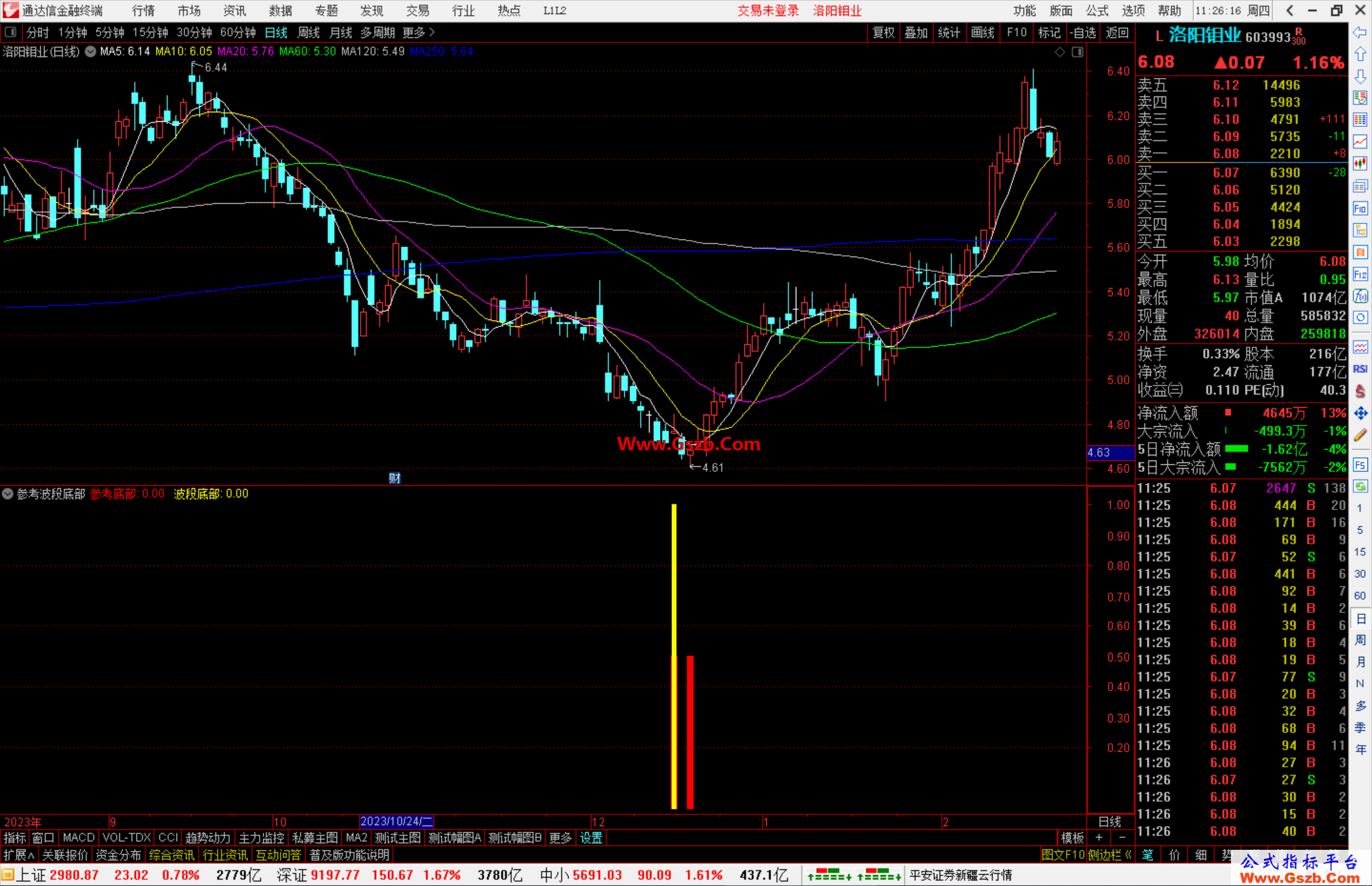Click the 返回 return button
Image resolution: width=1372 pixels, height=886 pixels.
coord(1117,32)
